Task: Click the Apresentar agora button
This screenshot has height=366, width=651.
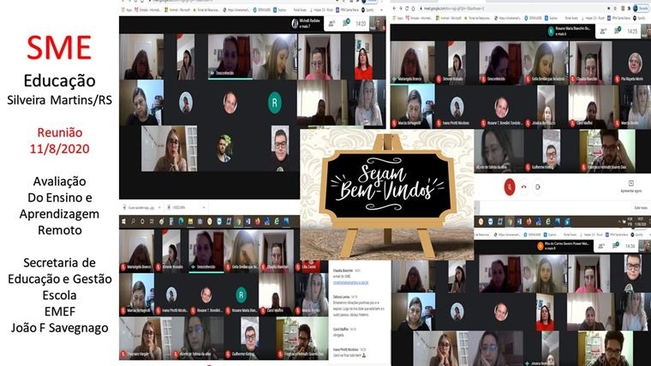Action: (631, 186)
